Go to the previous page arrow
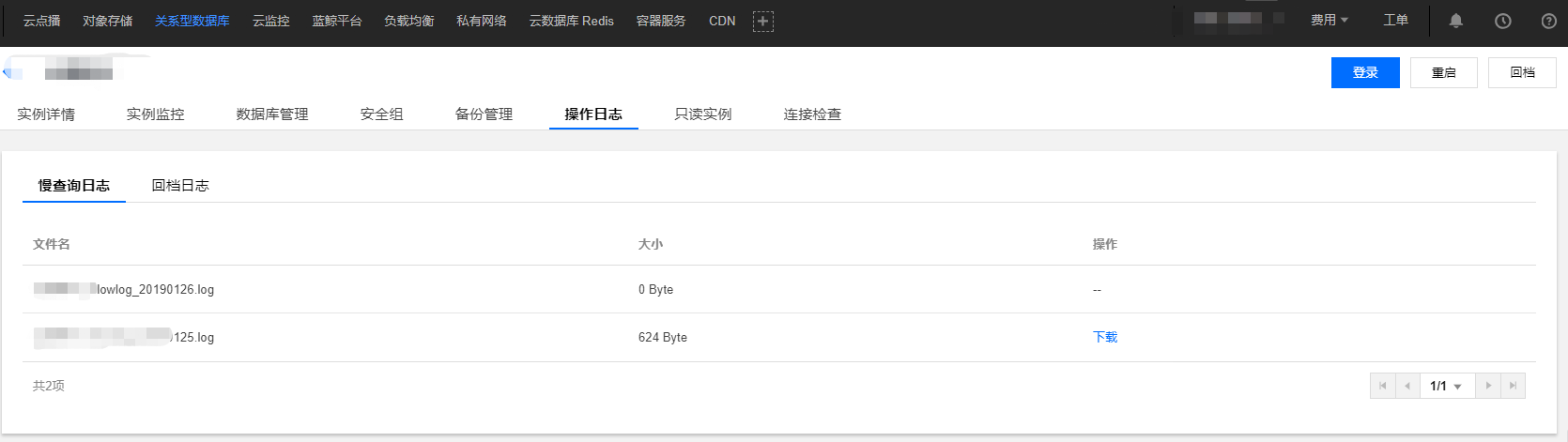The image size is (1568, 442). (x=1407, y=386)
